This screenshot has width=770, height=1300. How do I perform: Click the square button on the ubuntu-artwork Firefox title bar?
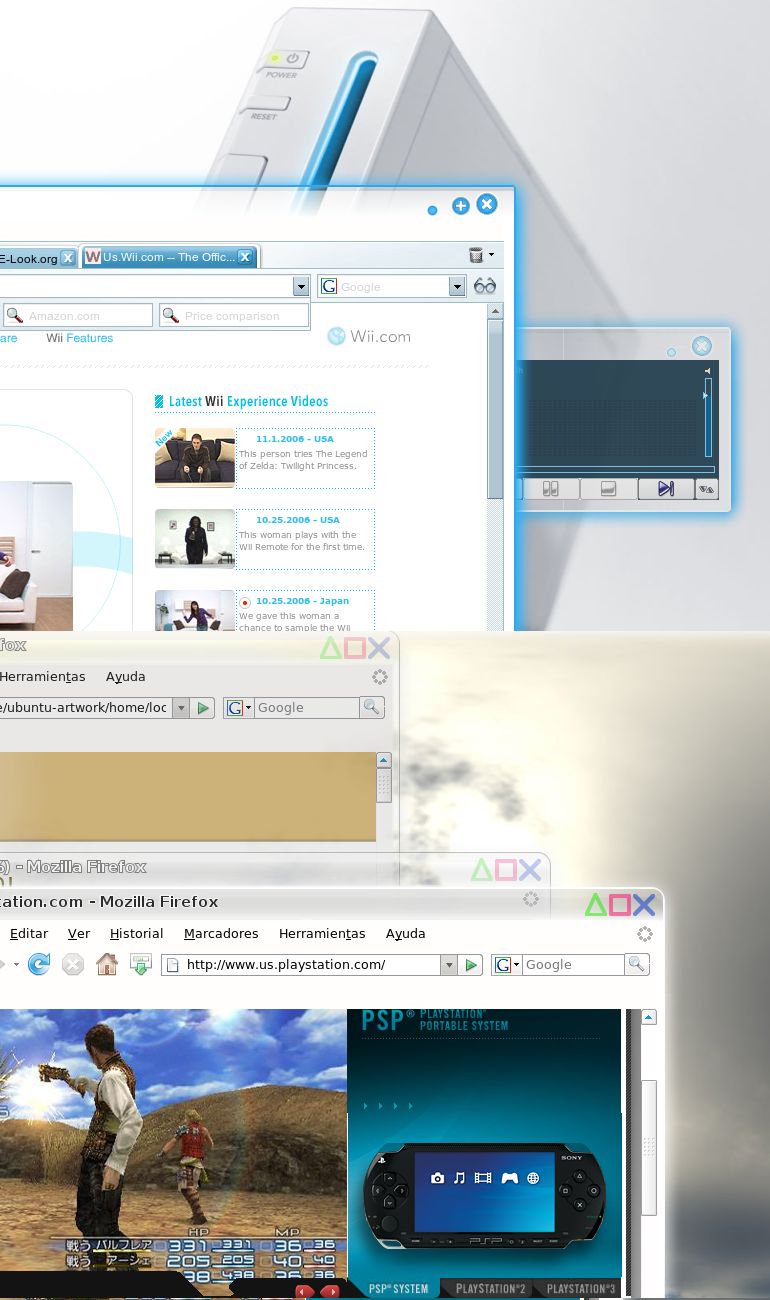354,648
